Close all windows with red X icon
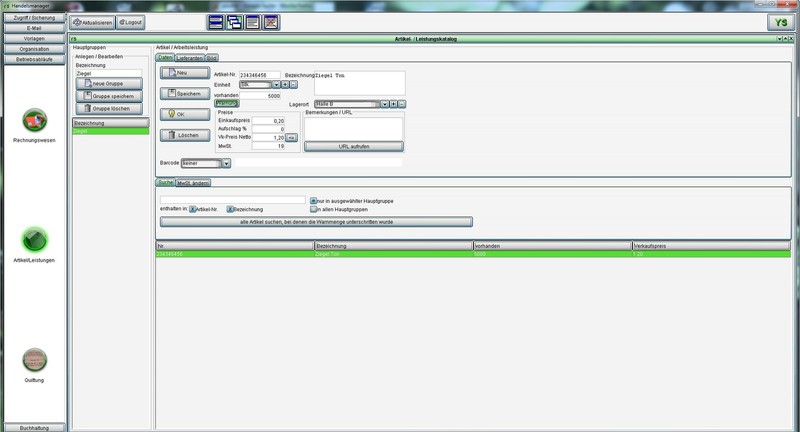 click(x=271, y=22)
